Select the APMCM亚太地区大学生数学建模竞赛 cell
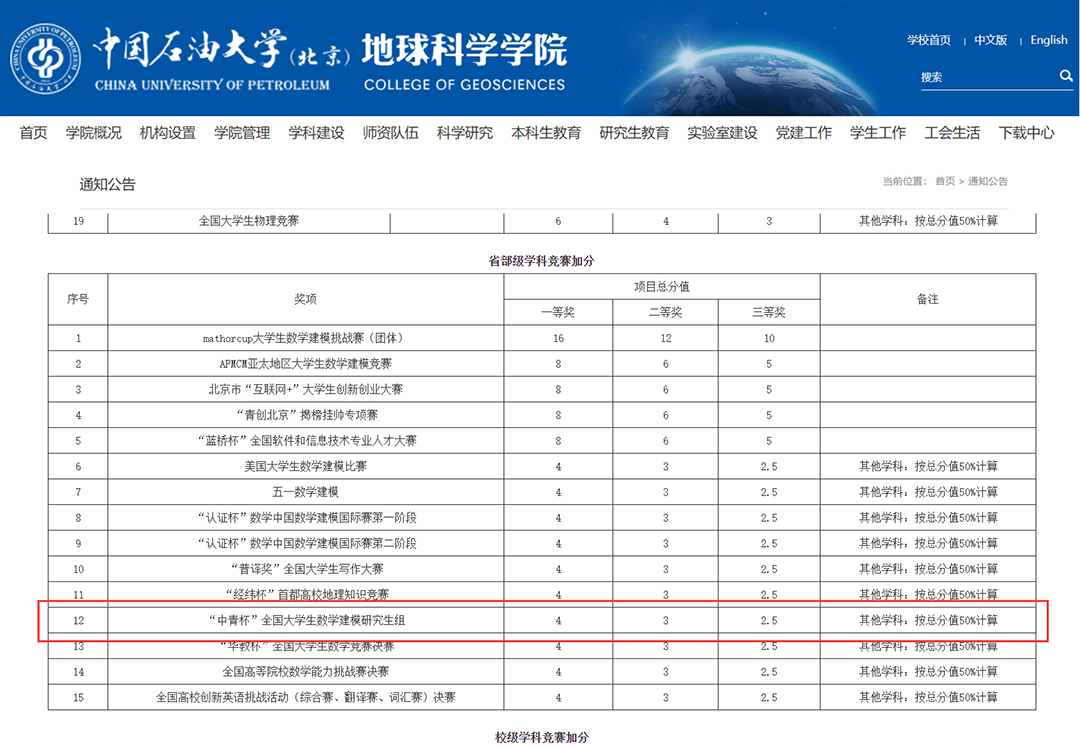 tap(306, 364)
